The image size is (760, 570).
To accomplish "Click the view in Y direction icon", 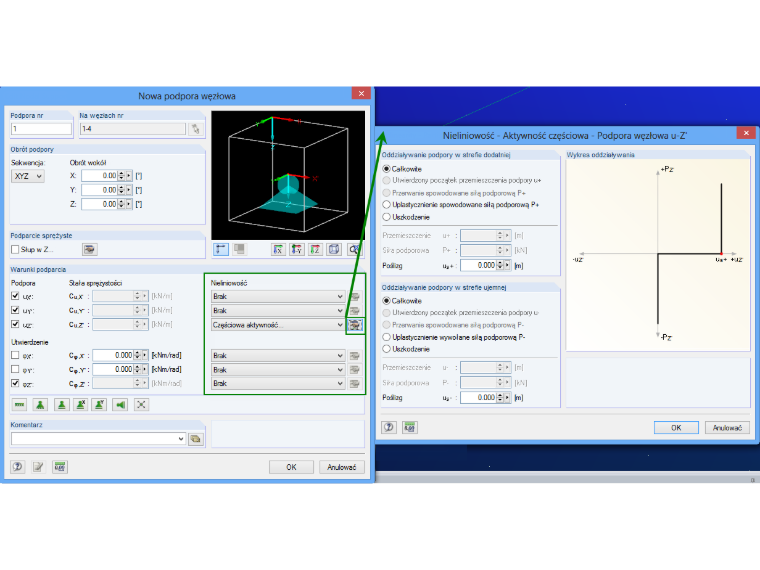I will coord(297,250).
